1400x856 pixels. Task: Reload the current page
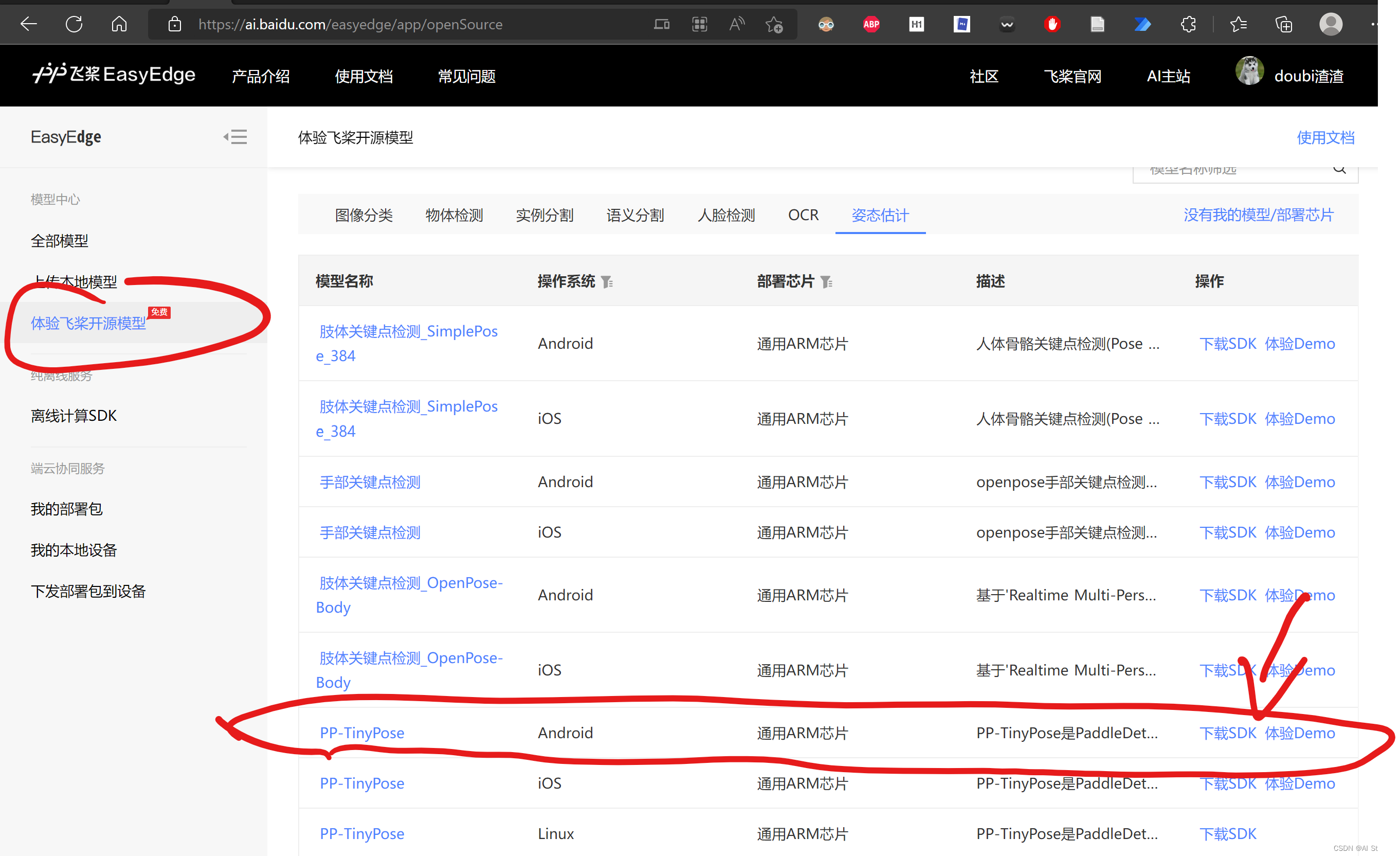tap(74, 24)
